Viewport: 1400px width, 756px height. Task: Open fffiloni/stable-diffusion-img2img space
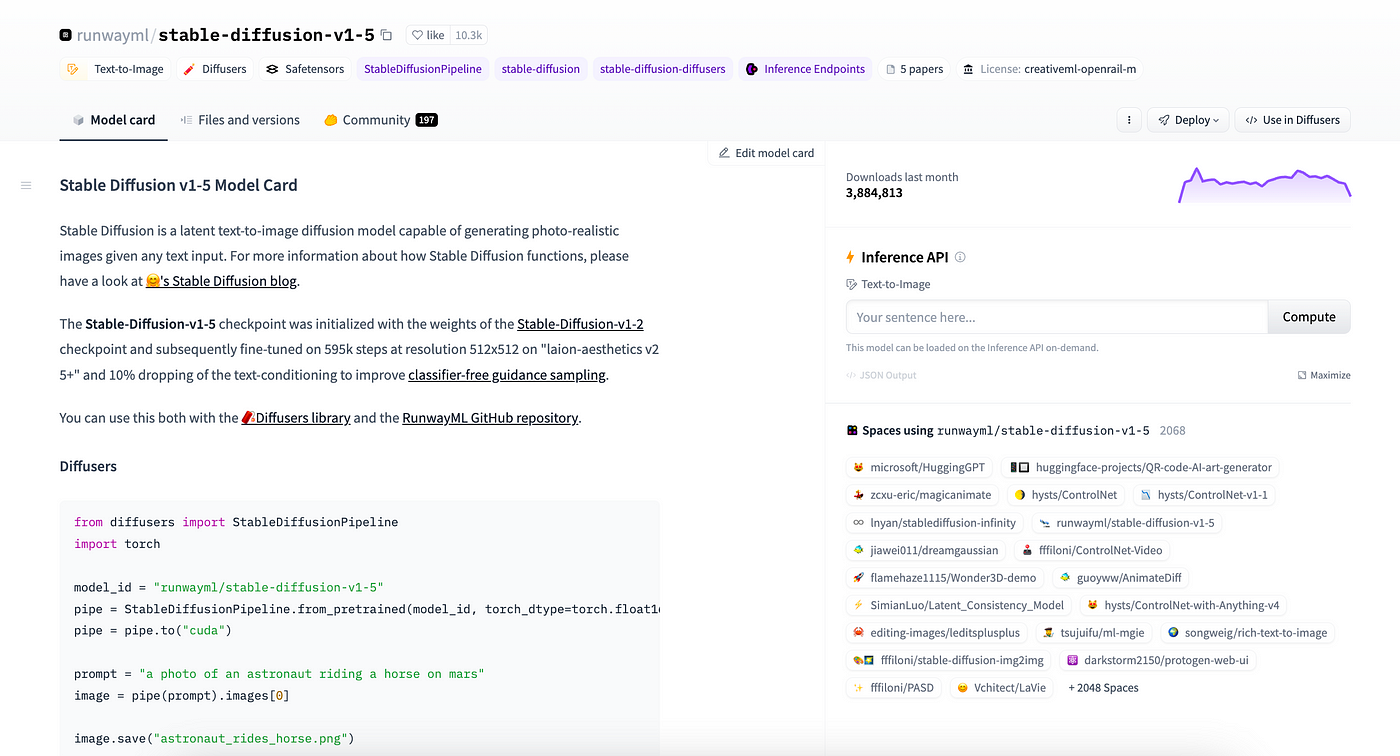tap(949, 660)
